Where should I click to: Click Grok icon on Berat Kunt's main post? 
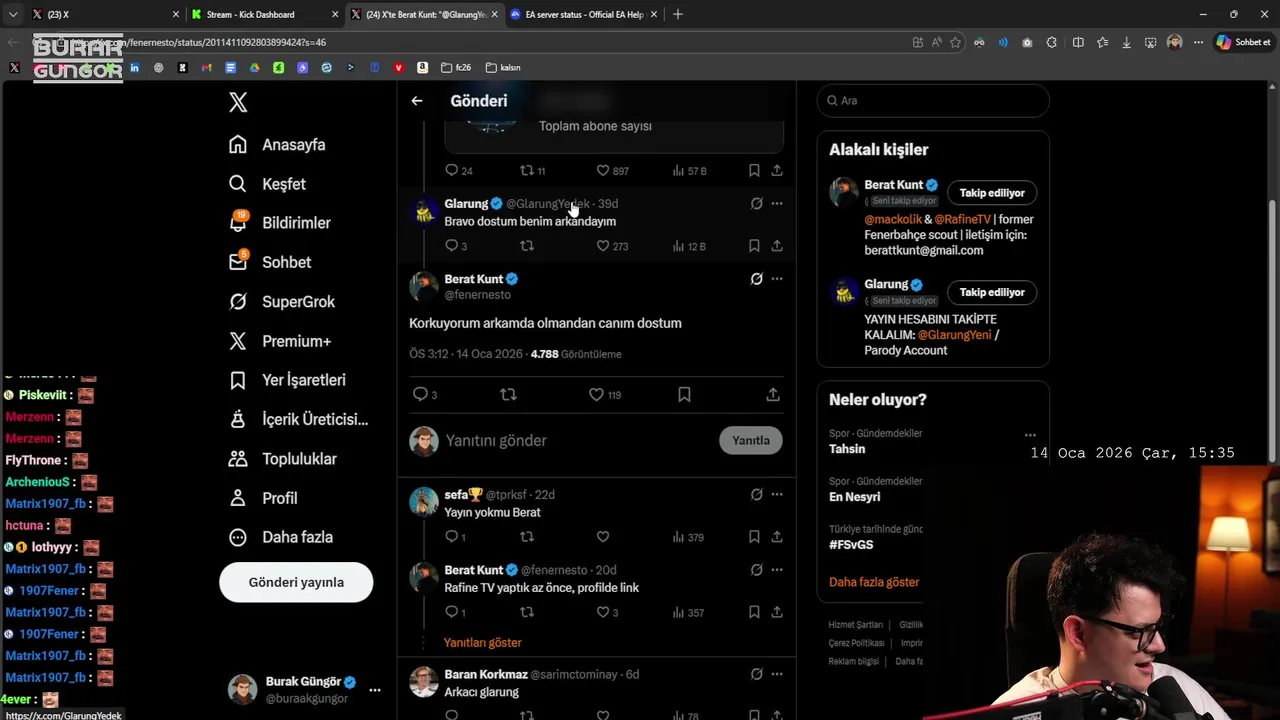click(757, 279)
